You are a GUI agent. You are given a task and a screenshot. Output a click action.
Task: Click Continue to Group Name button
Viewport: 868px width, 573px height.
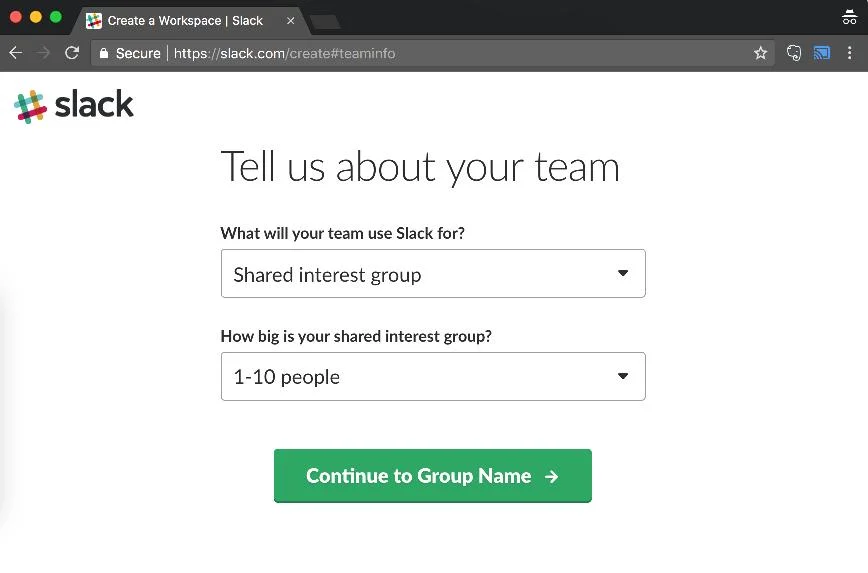(433, 476)
